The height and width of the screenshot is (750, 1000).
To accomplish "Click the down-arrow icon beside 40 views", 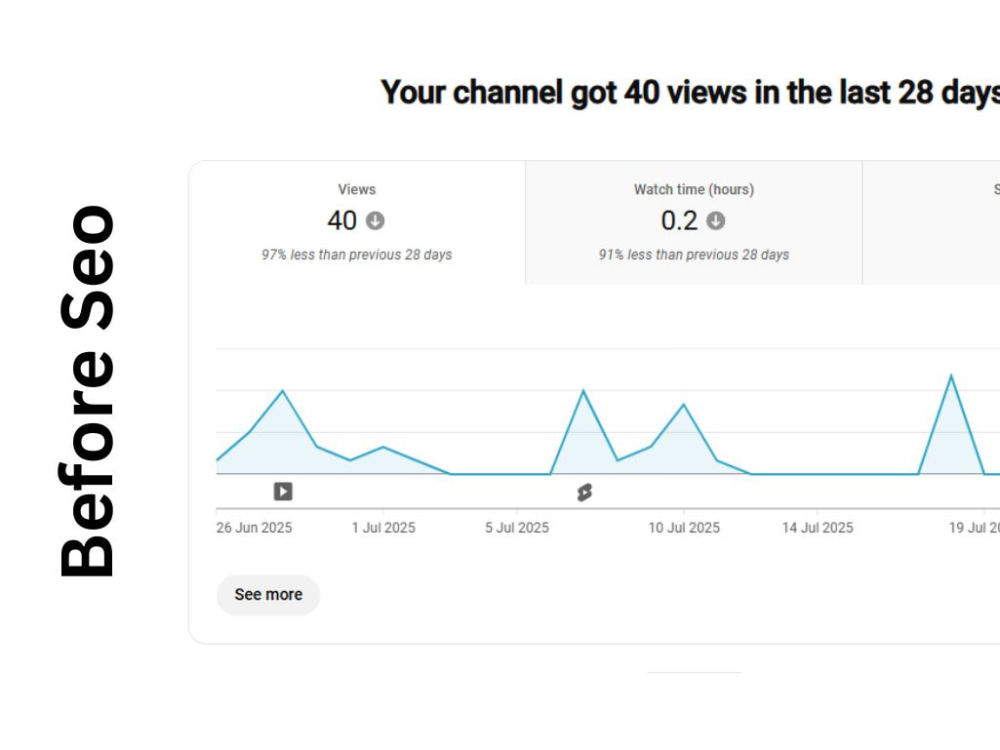I will pyautogui.click(x=375, y=221).
